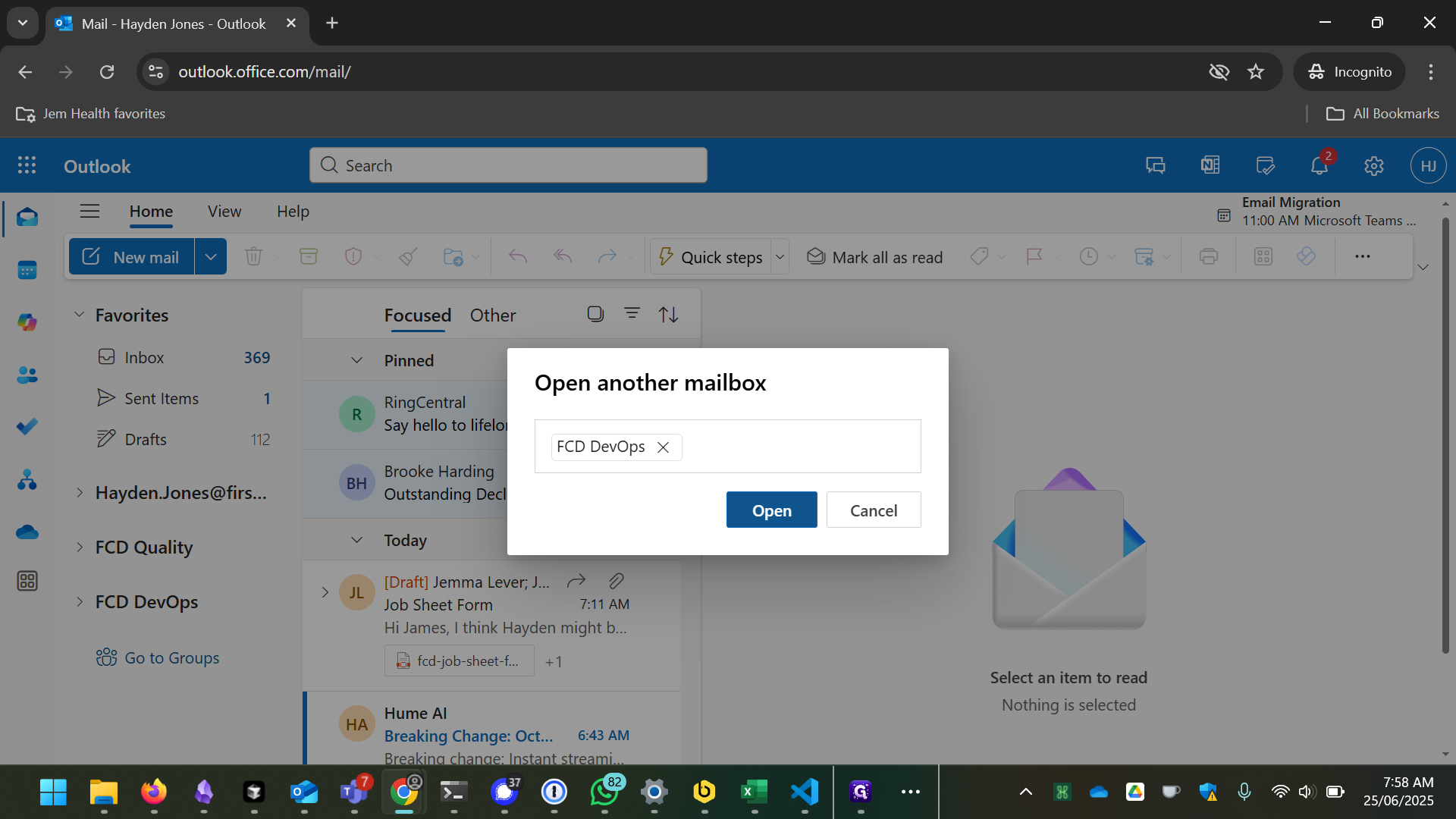Expand the ribbon with the chevron
Viewport: 1456px width, 819px height.
click(1423, 267)
